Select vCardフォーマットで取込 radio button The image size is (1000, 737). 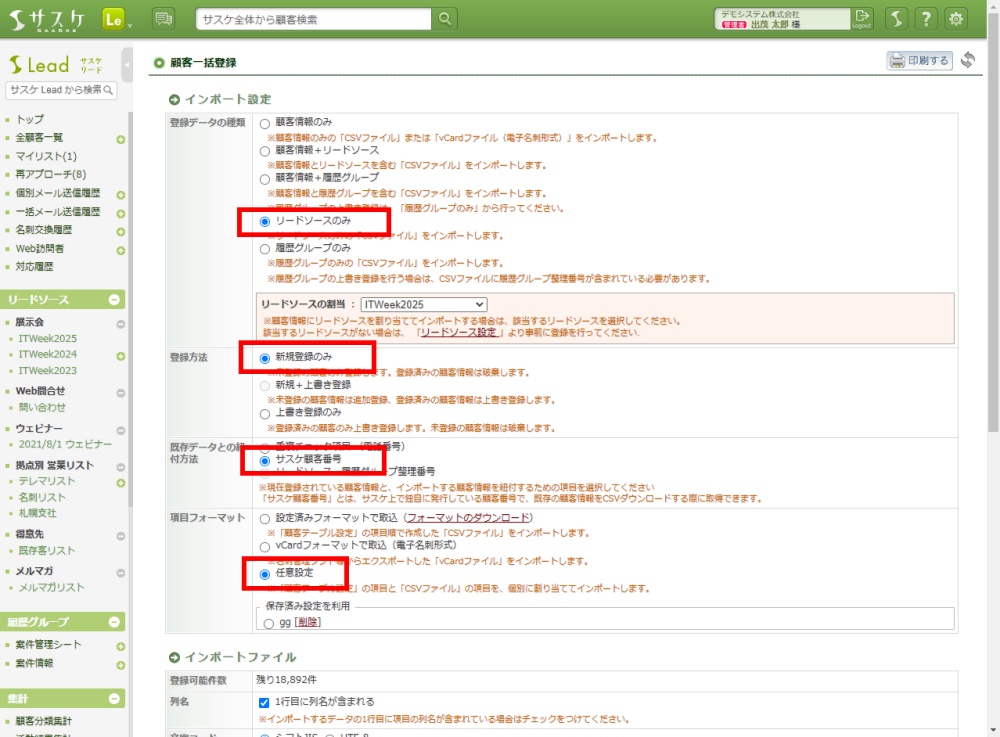(265, 546)
